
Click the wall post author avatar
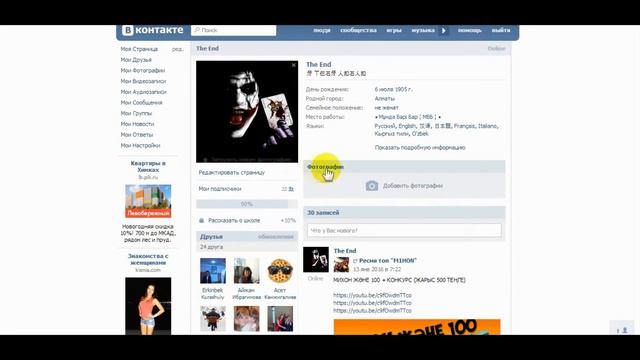(x=316, y=260)
